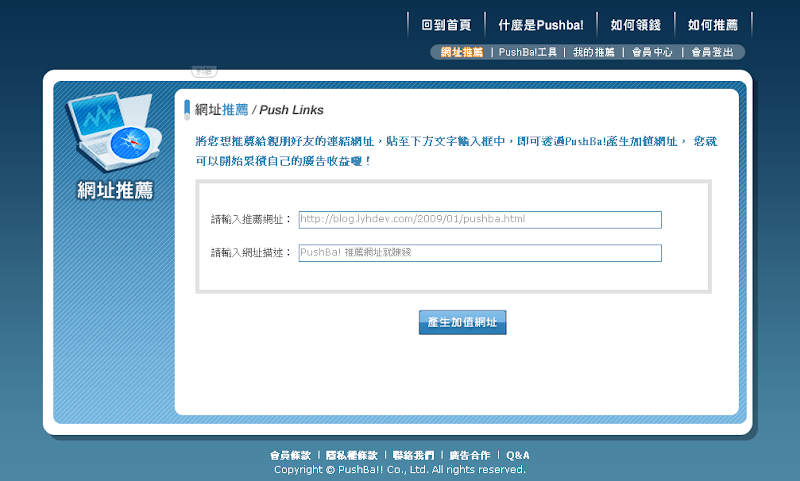Open 如何推薦 navigation item
This screenshot has height=481, width=800.
point(713,25)
